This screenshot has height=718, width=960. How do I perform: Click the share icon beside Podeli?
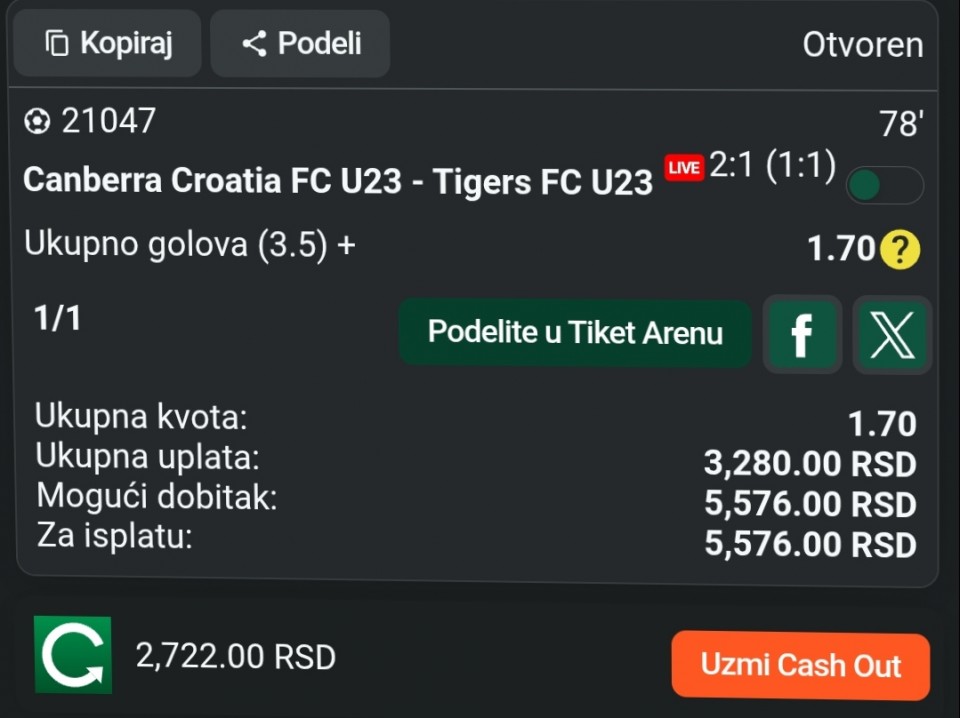254,43
